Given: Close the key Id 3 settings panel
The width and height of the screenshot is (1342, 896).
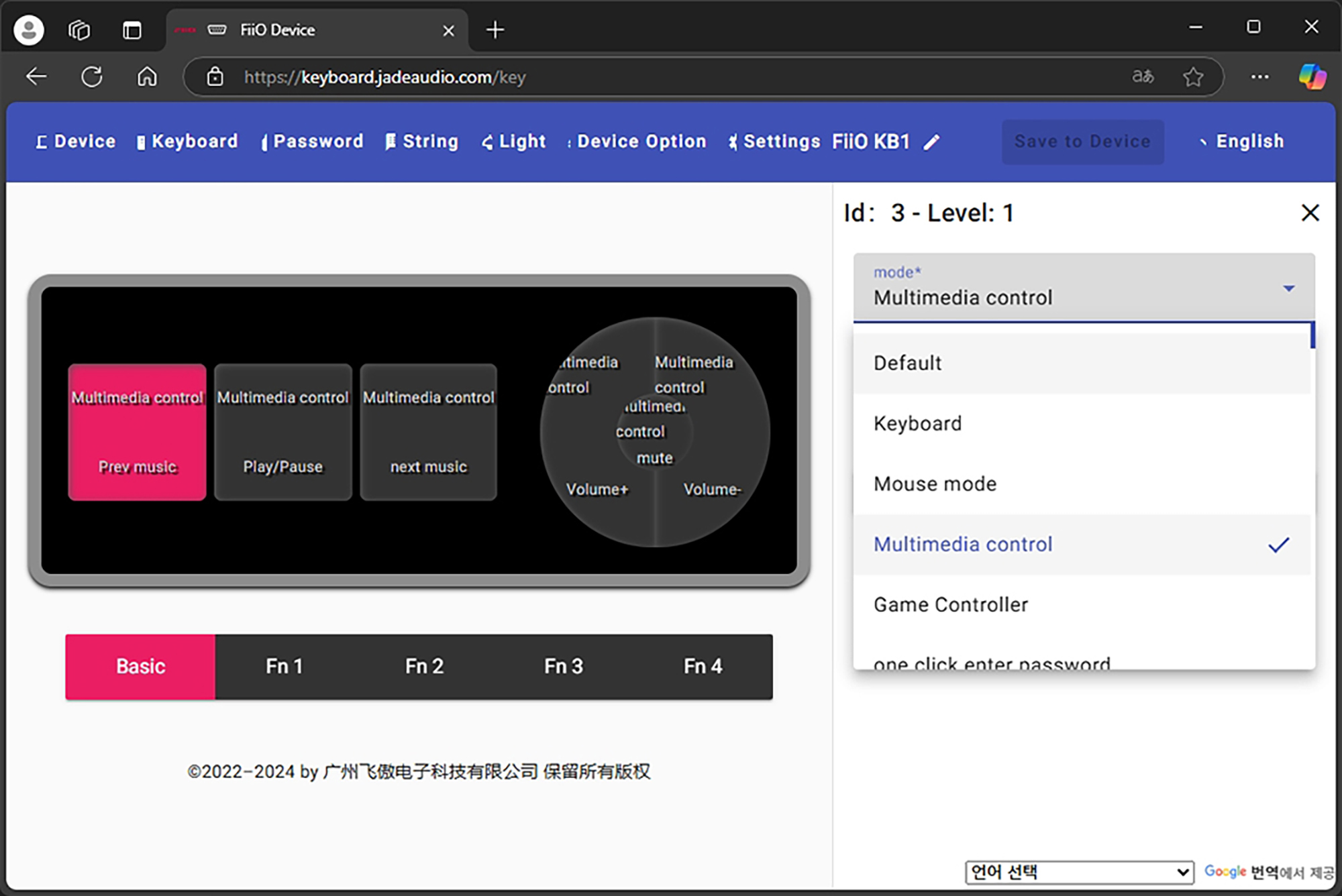Looking at the screenshot, I should click(1310, 213).
